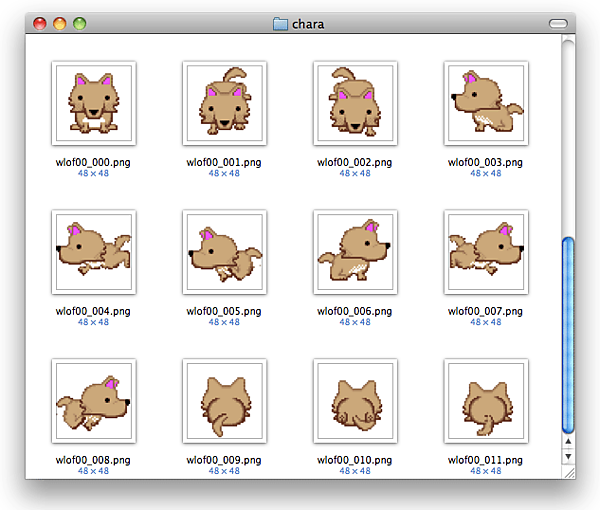The width and height of the screenshot is (600, 510).
Task: Click the wlof00_007.png sprite icon
Action: 486,252
